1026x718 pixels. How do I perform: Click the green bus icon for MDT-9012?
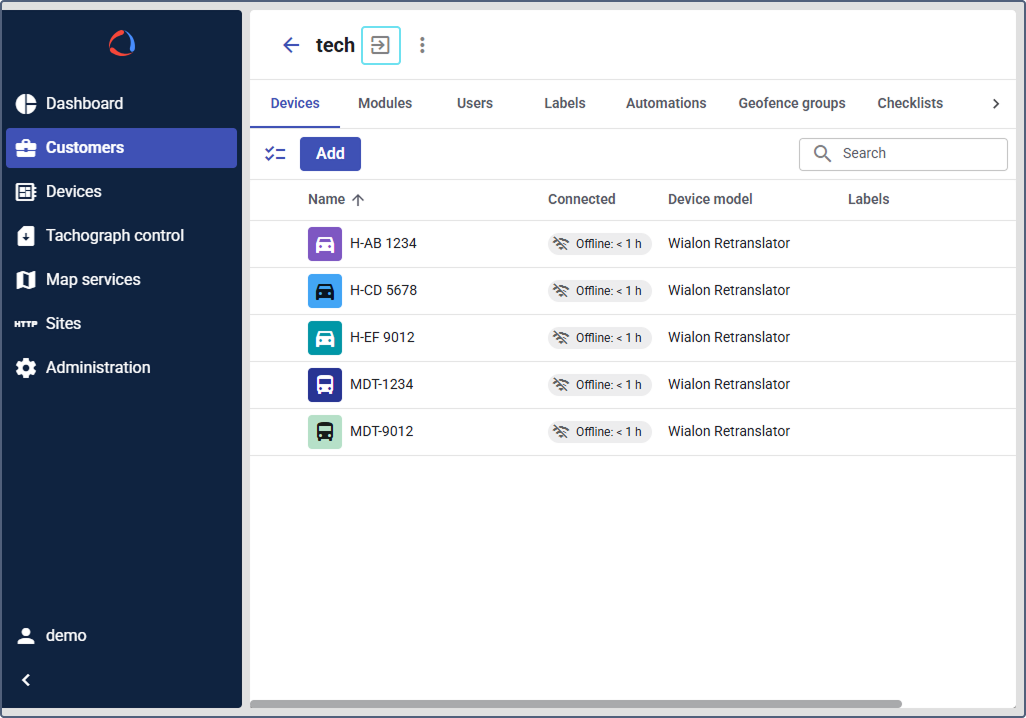325,432
